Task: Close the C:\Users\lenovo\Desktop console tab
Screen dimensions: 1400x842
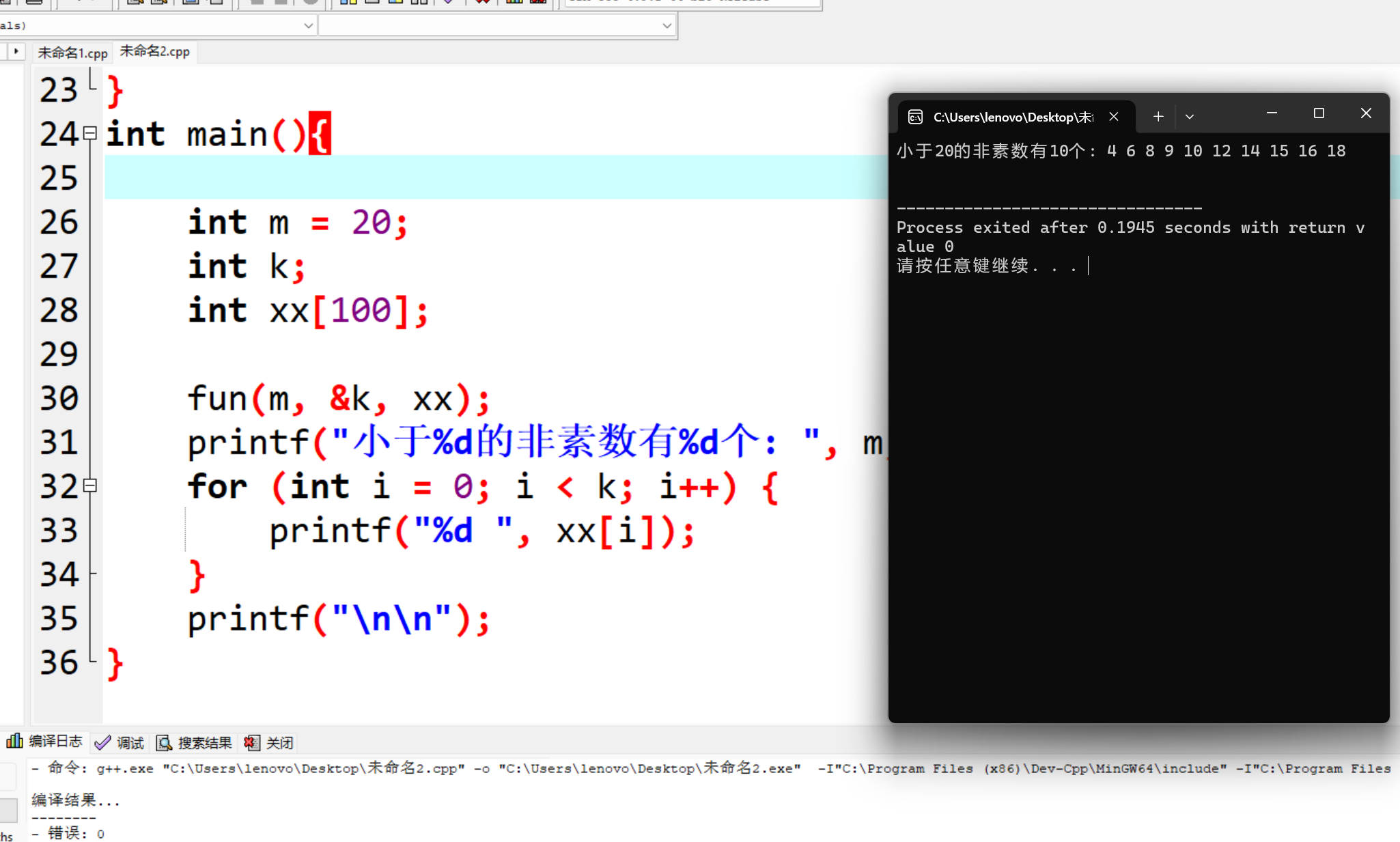Action: [1114, 117]
